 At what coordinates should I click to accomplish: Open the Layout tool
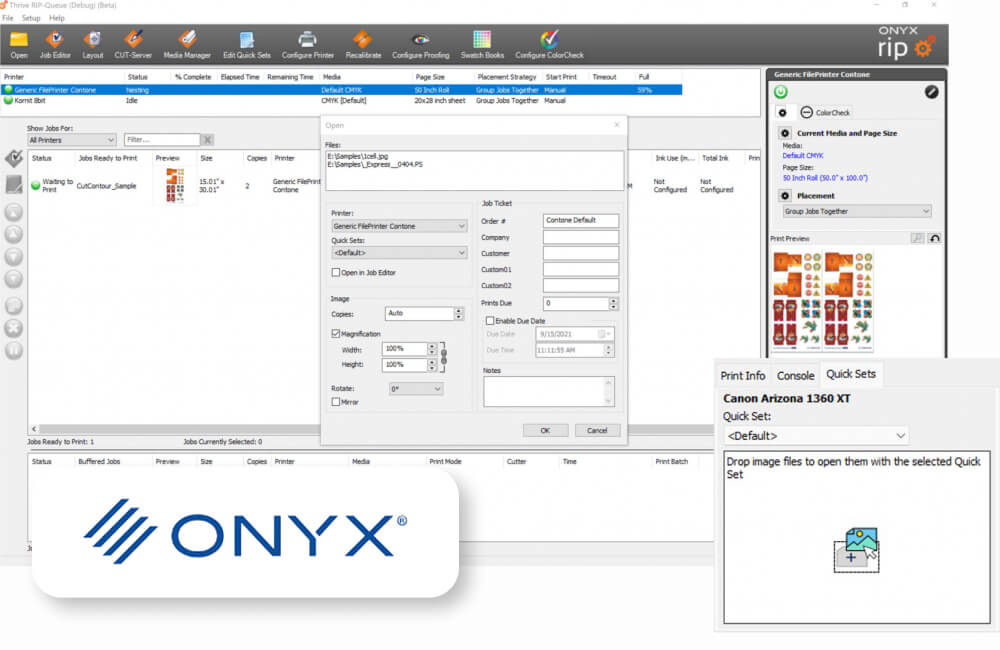point(92,45)
